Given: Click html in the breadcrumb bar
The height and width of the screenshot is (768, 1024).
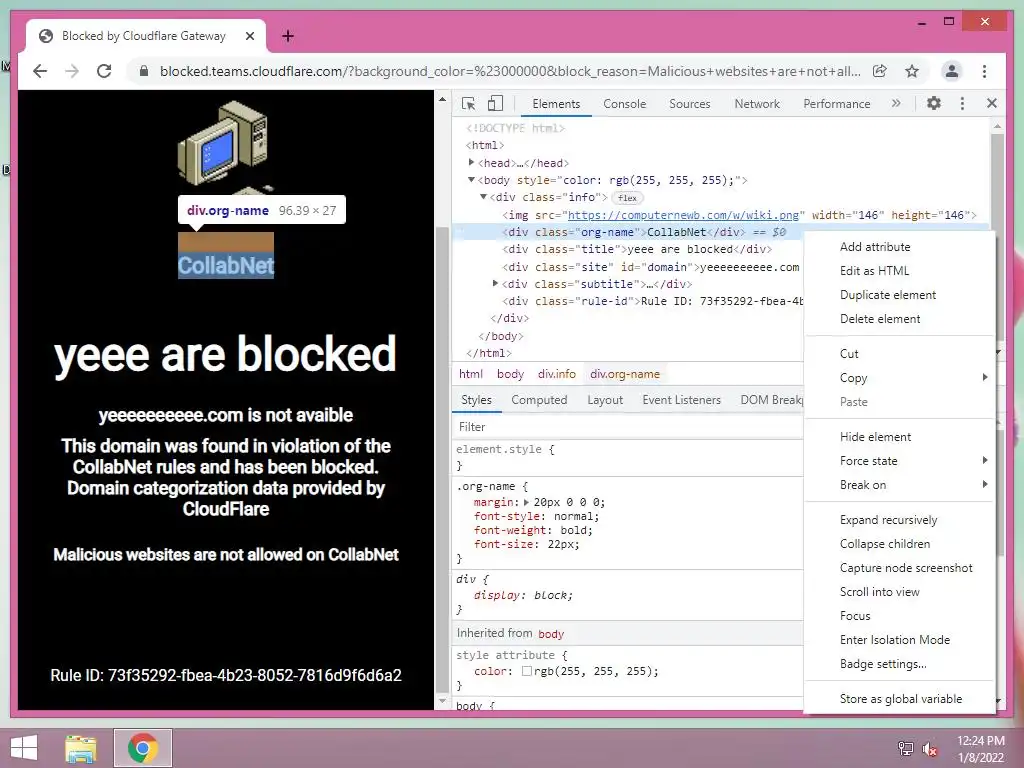Looking at the screenshot, I should 471,374.
